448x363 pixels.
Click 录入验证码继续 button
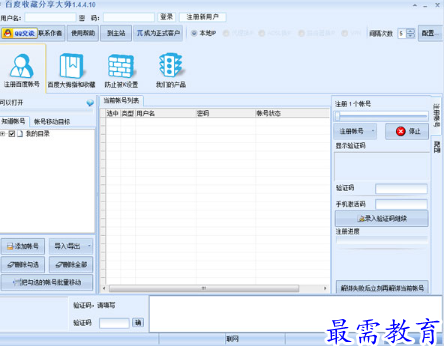coord(382,219)
